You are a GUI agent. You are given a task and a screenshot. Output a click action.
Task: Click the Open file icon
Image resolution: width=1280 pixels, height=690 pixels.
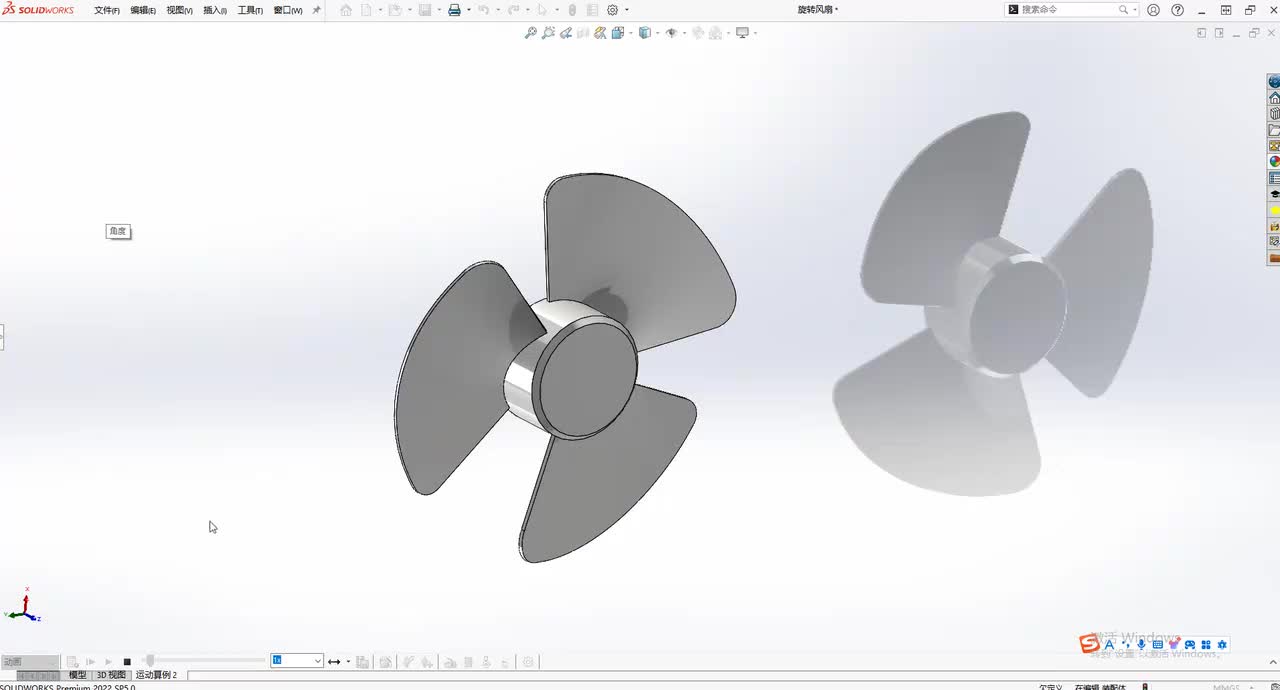(395, 10)
